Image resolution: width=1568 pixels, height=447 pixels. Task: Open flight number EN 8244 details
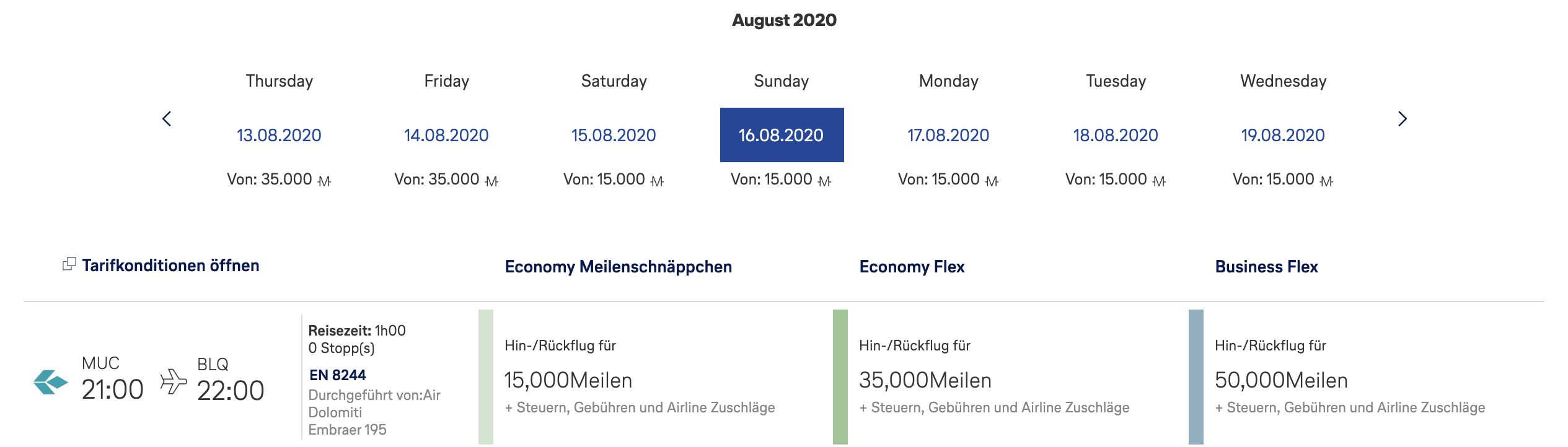click(337, 375)
